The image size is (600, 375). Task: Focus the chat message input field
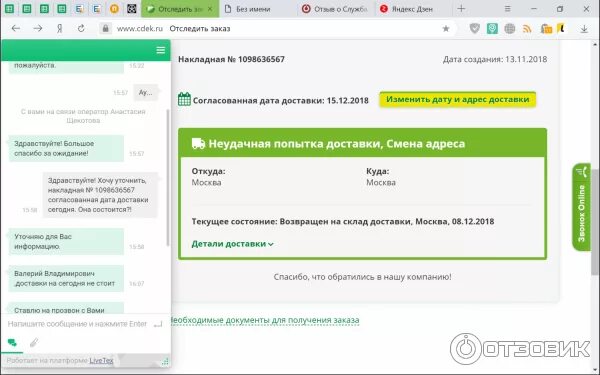coord(78,324)
